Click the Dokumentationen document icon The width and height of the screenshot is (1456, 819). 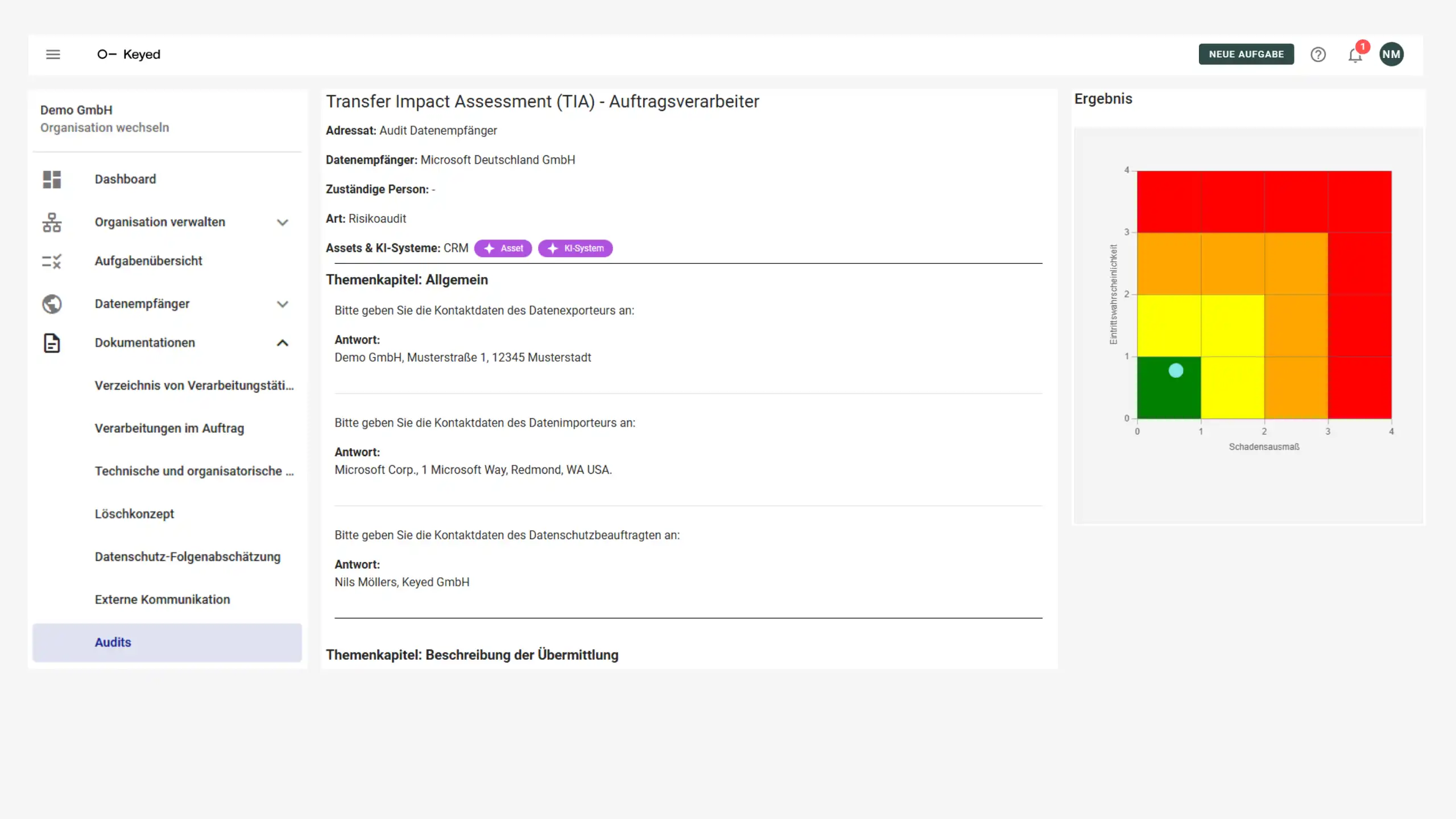coord(52,343)
